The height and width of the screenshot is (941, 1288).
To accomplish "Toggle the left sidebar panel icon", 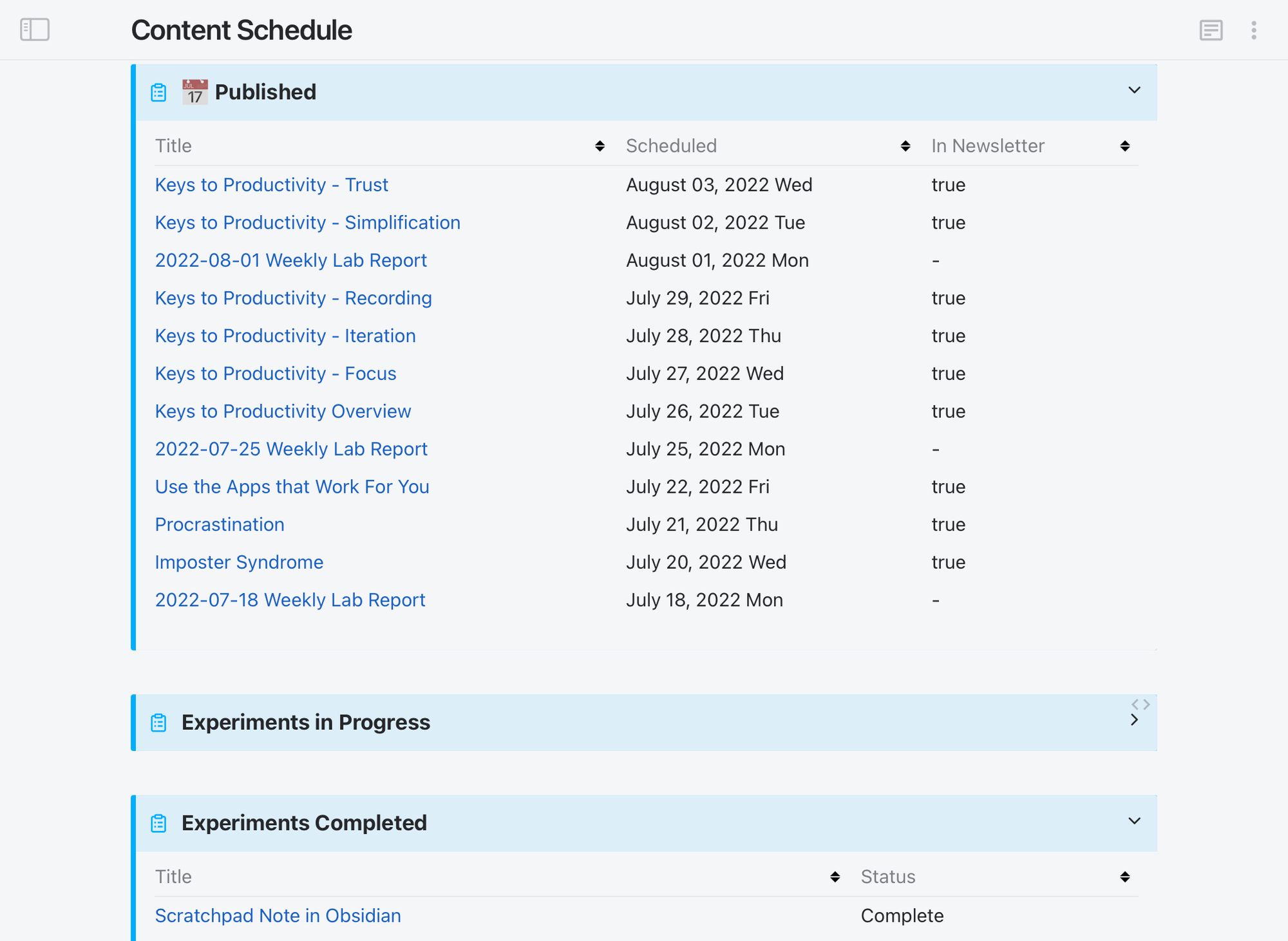I will click(x=35, y=30).
